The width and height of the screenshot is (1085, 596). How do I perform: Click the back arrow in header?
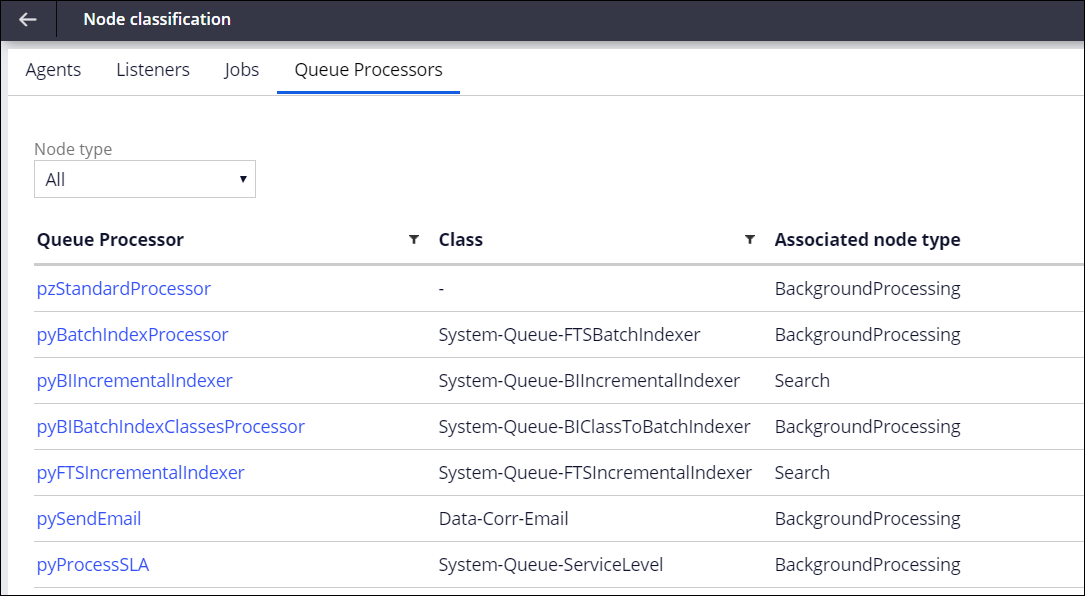(28, 20)
